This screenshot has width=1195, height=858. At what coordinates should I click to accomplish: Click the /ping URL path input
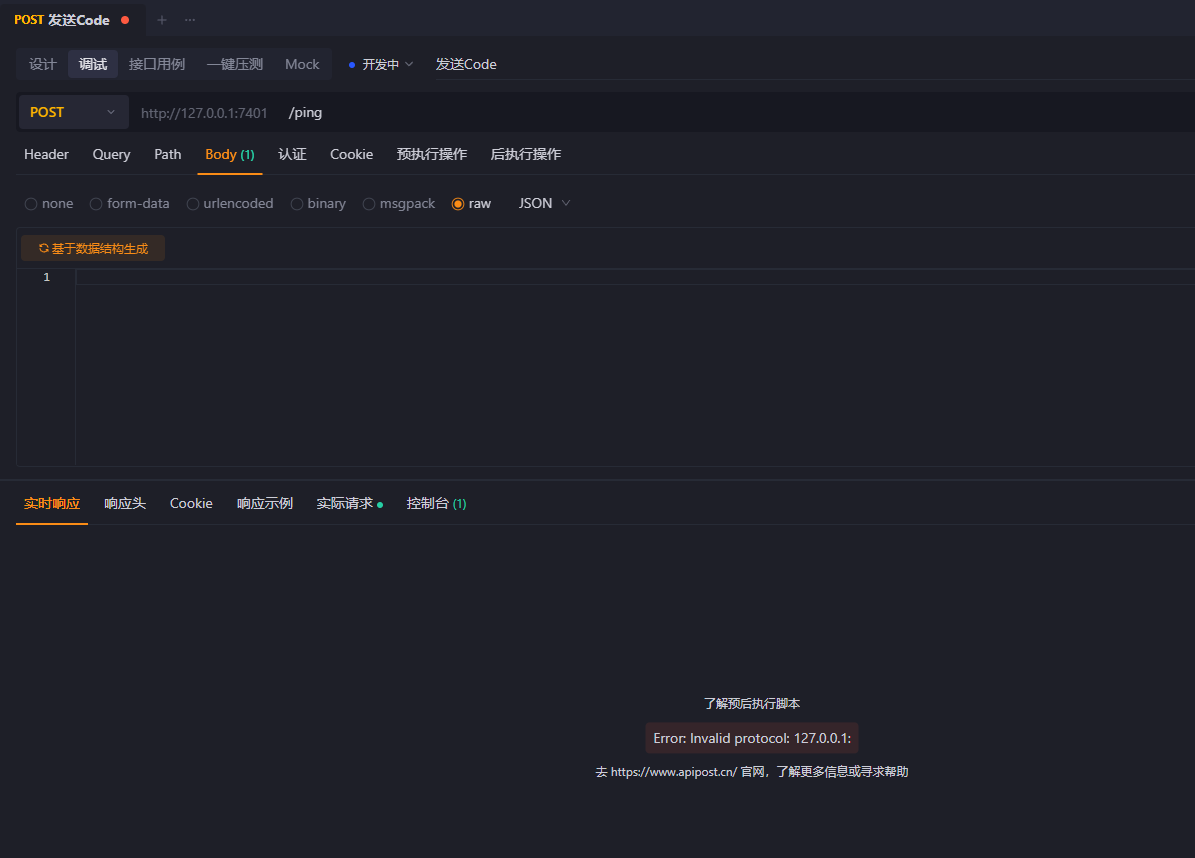tap(600, 112)
